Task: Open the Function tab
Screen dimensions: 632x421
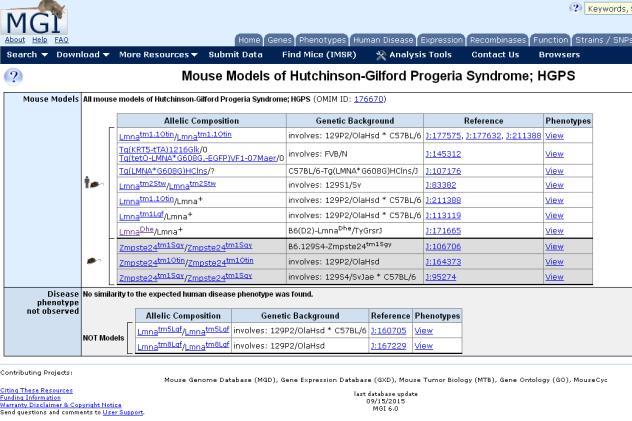Action: [x=550, y=40]
